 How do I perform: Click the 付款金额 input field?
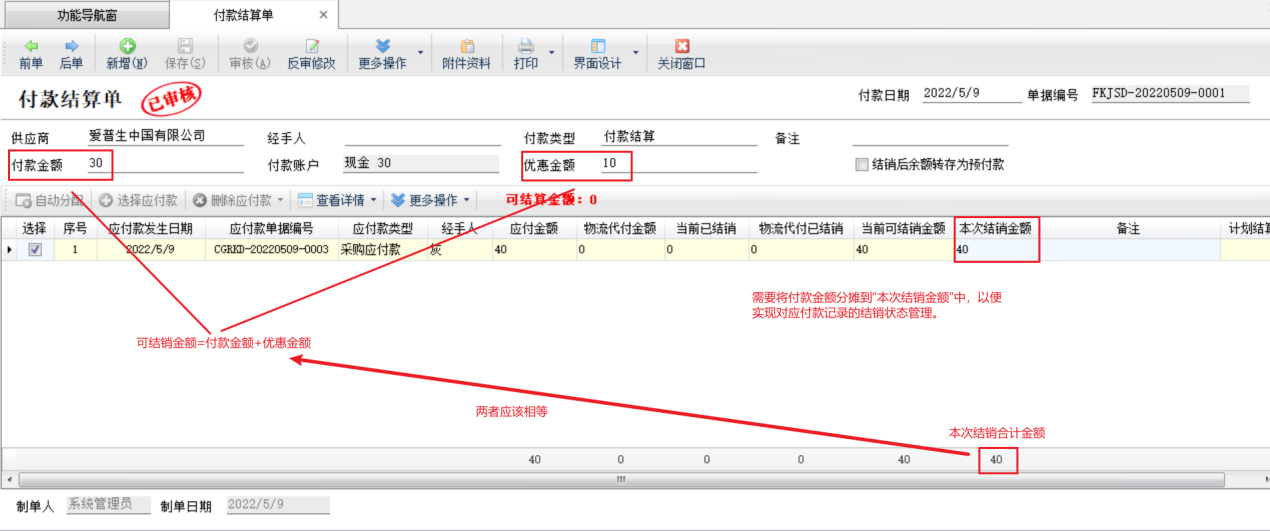pos(165,164)
